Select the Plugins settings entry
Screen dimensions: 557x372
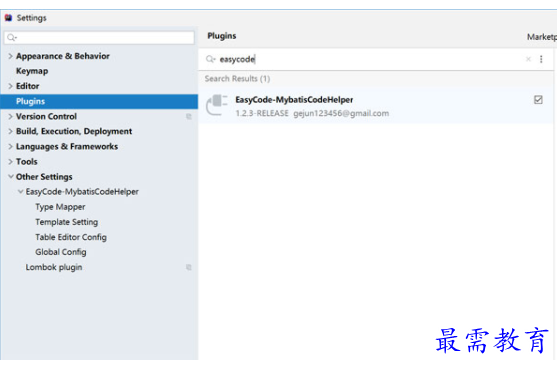point(99,101)
